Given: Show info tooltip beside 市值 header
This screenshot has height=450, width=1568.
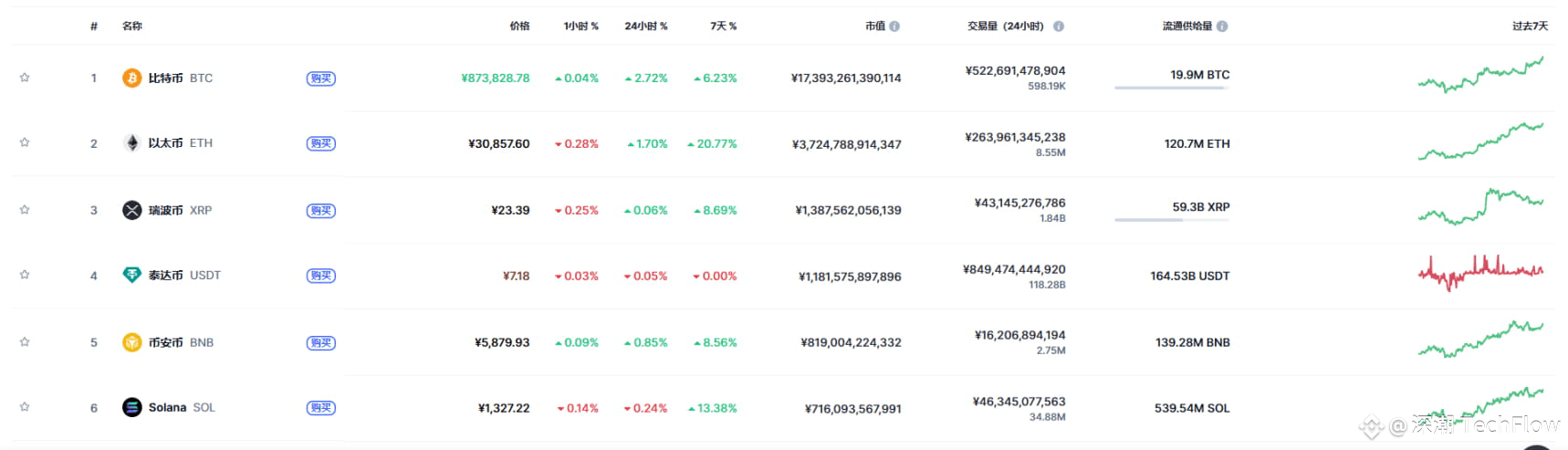Looking at the screenshot, I should coord(894,26).
